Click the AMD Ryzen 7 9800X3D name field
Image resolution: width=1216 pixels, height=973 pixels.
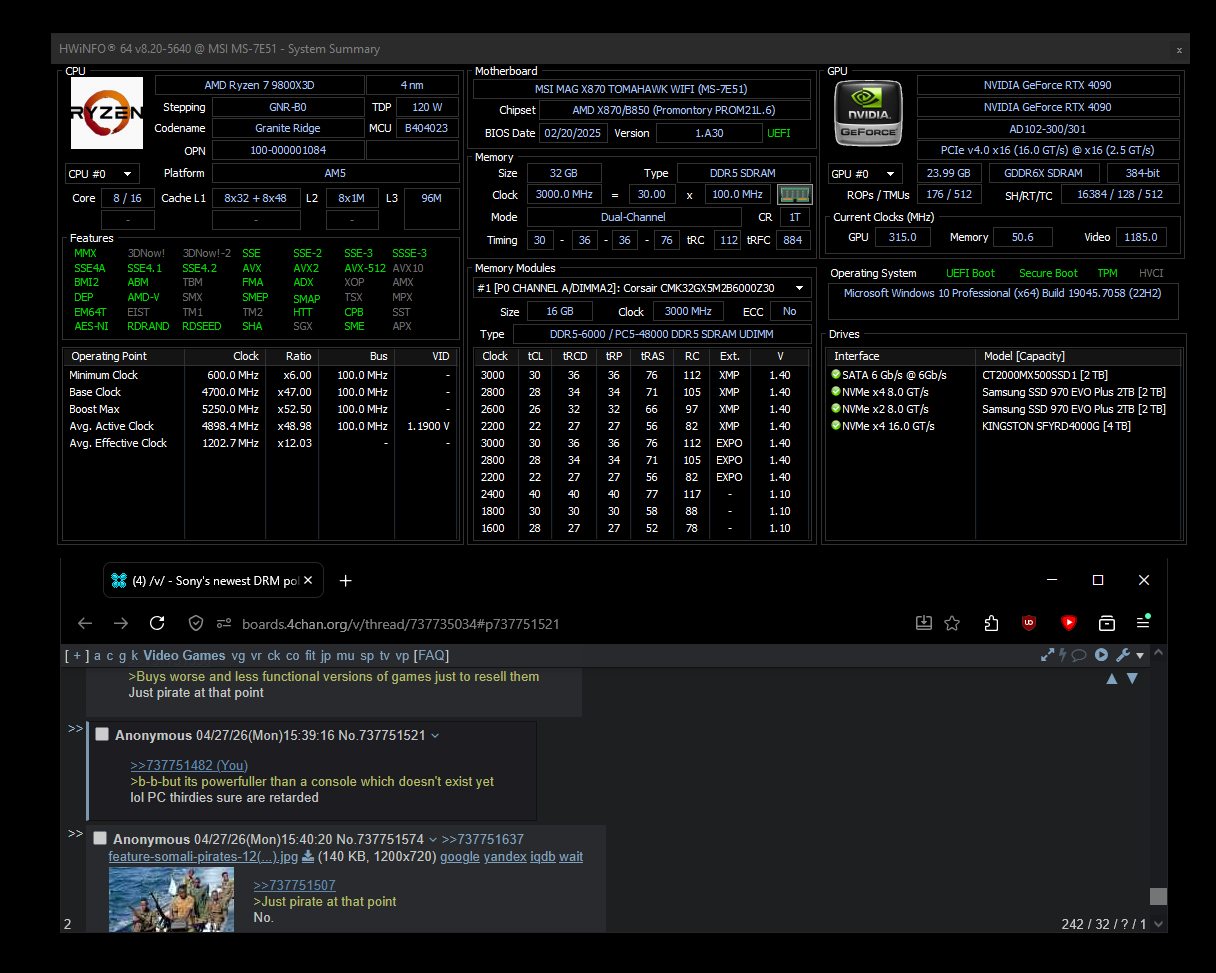(259, 85)
